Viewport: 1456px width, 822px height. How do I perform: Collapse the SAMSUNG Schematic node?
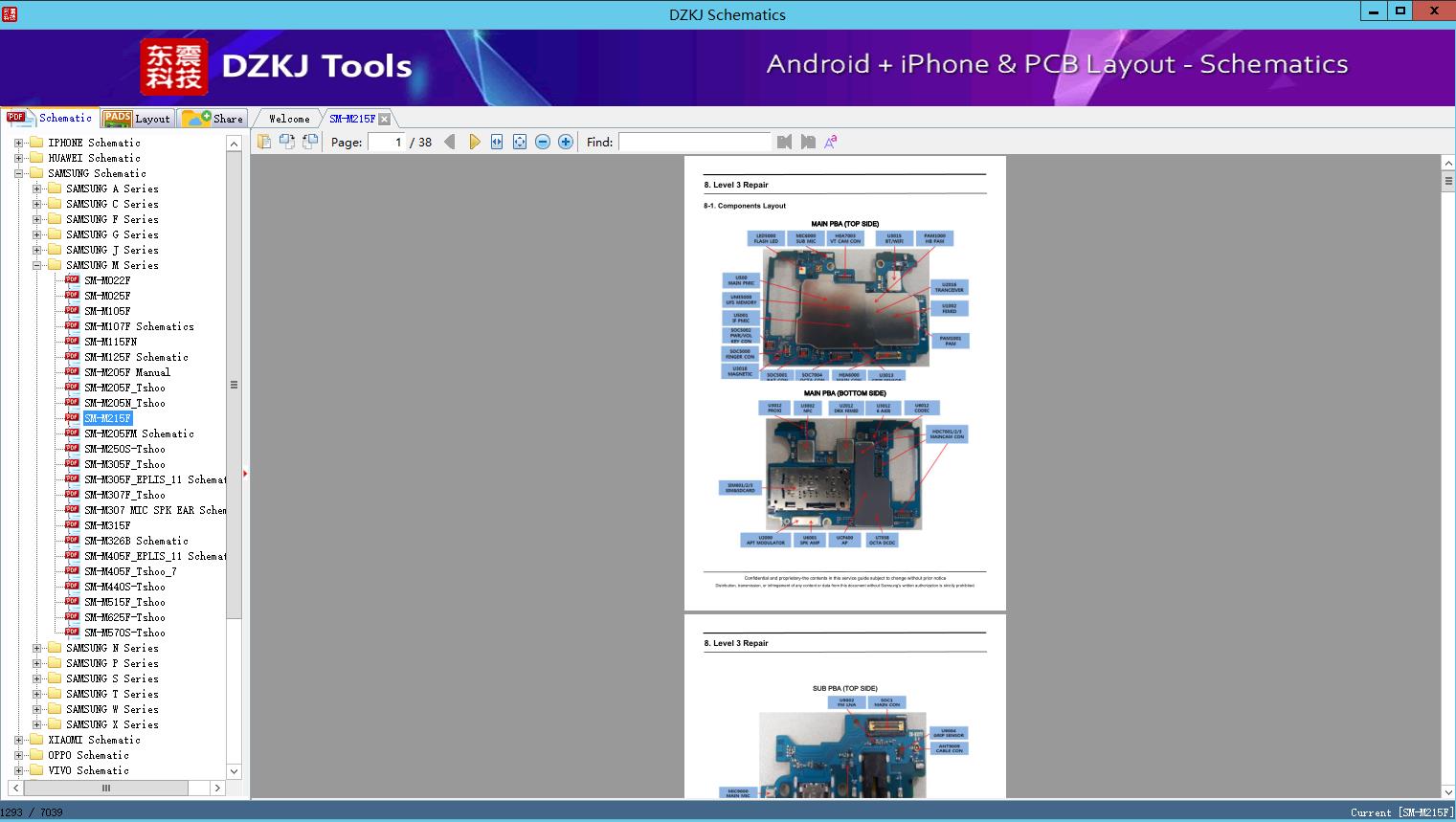click(18, 173)
